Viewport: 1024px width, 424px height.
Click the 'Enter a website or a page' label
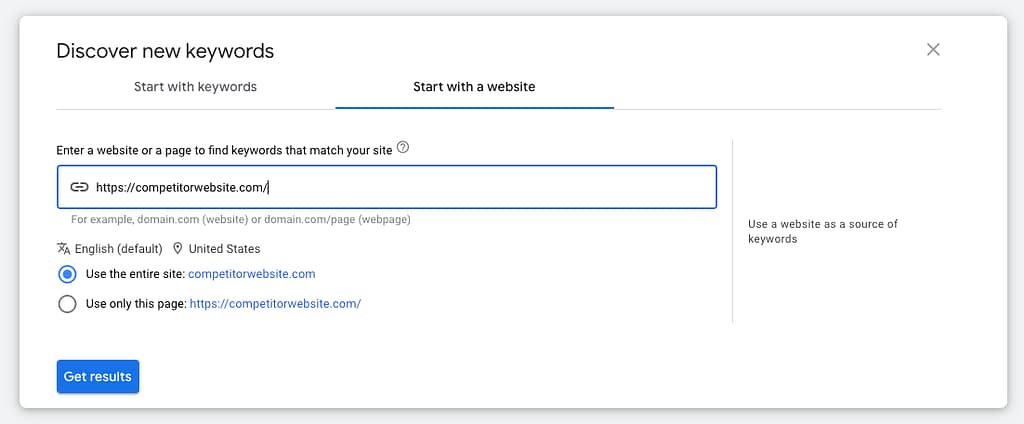tap(225, 150)
